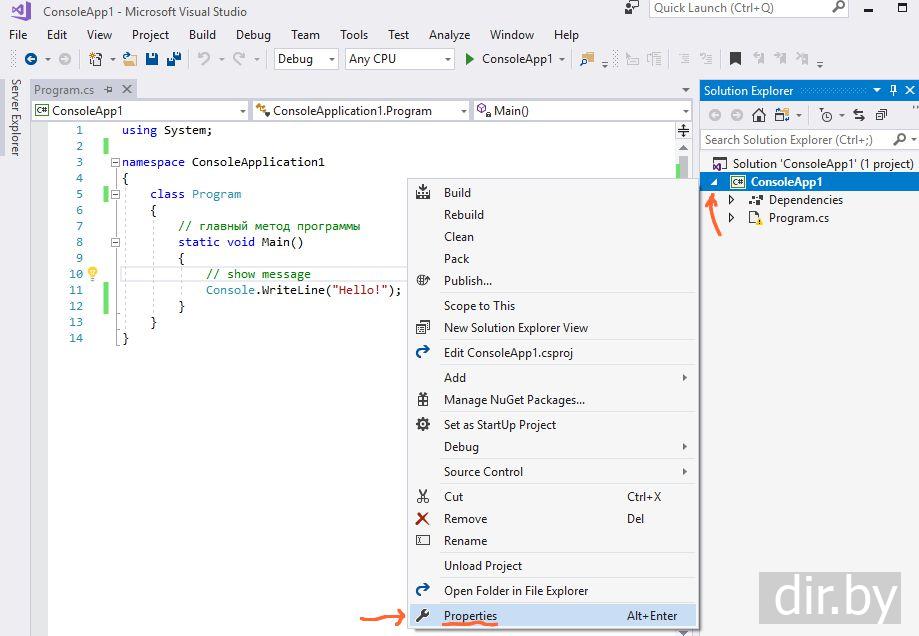Toggle Solution Explorer auto-hide pin
Image resolution: width=919 pixels, height=636 pixels.
tap(894, 90)
